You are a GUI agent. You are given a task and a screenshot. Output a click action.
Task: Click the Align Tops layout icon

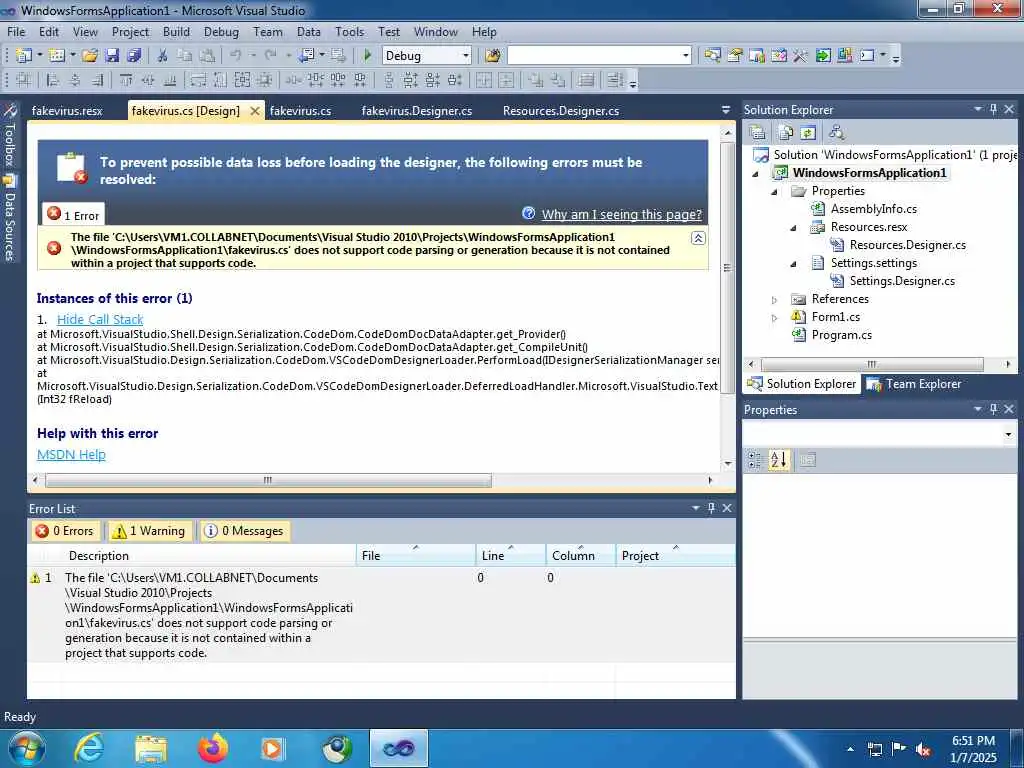click(x=126, y=80)
